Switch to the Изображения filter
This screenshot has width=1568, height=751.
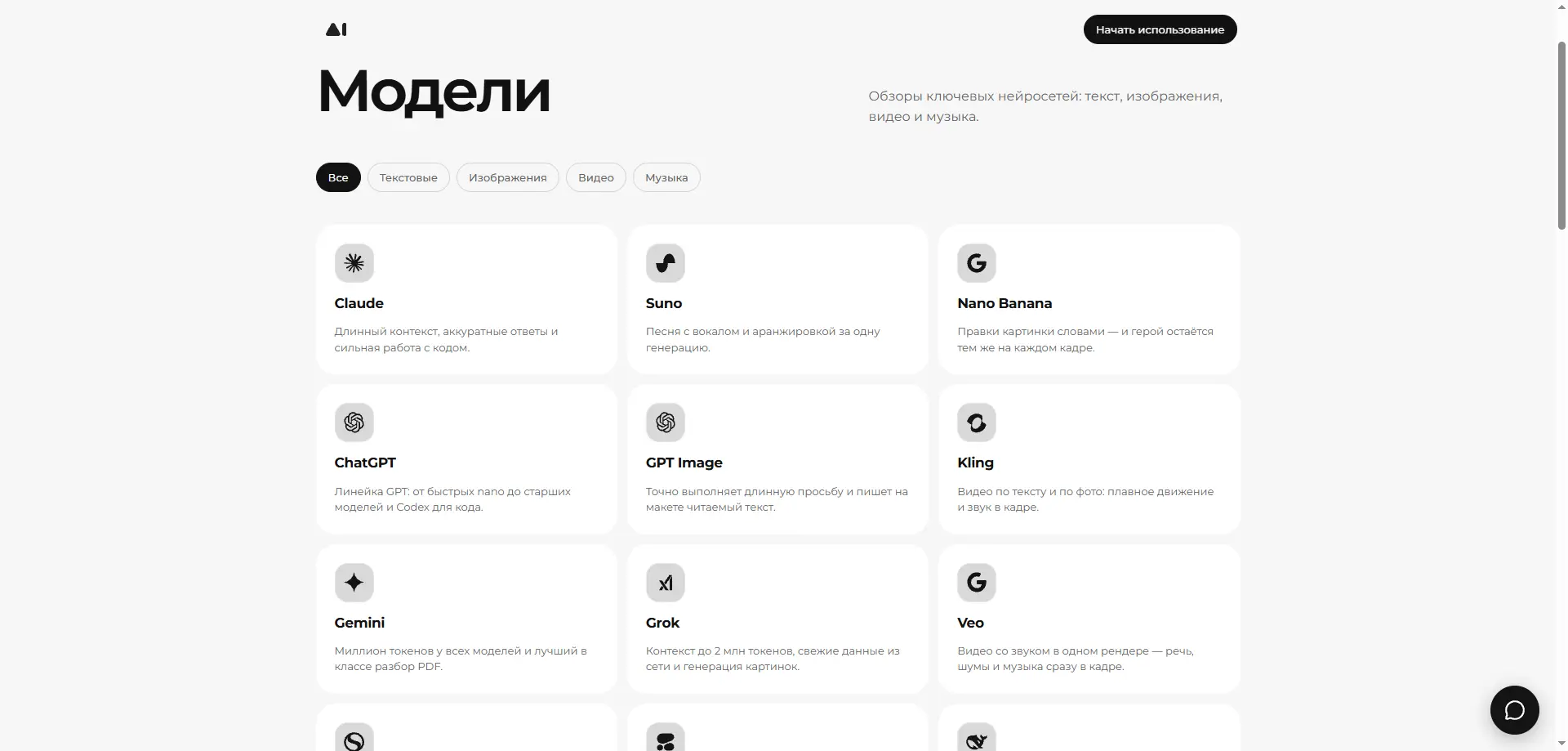coord(508,177)
